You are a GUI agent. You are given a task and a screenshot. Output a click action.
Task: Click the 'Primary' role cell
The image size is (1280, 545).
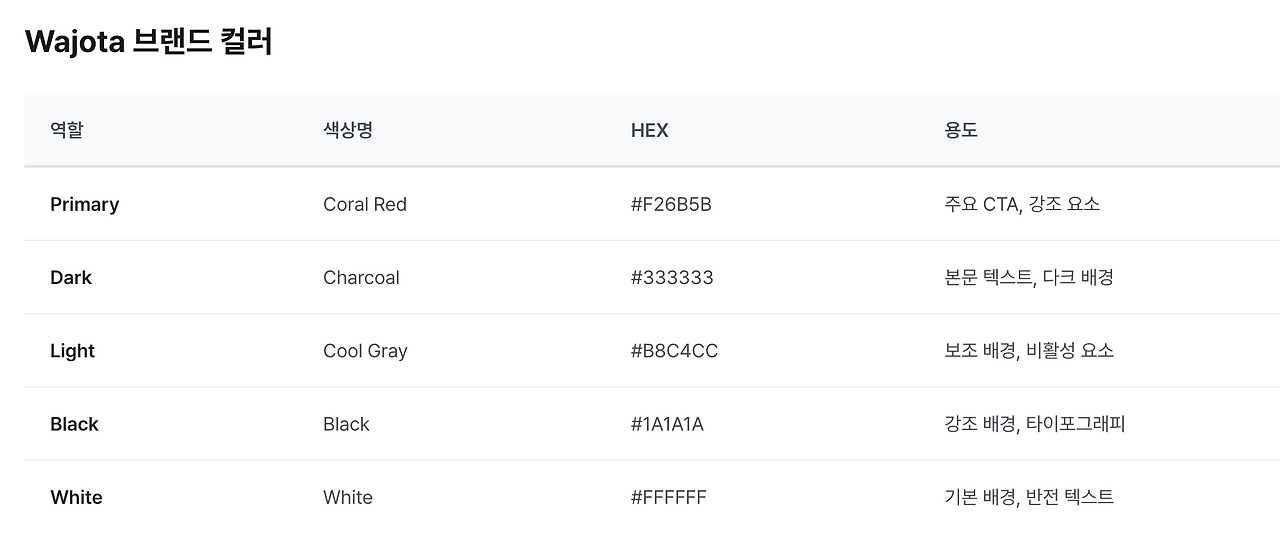click(85, 204)
